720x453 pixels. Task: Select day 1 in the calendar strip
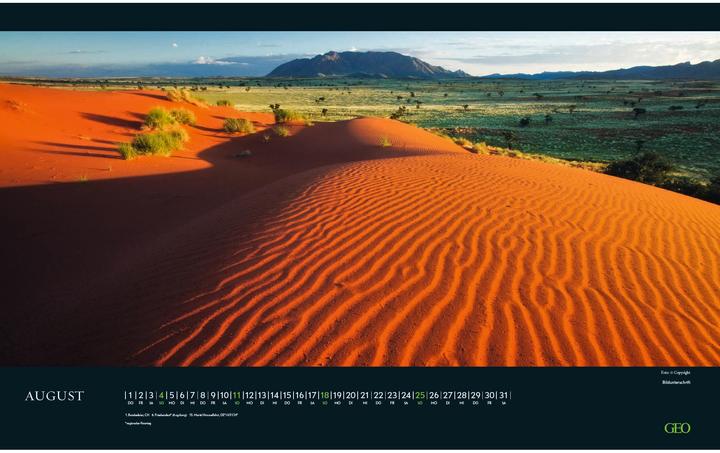pyautogui.click(x=130, y=395)
